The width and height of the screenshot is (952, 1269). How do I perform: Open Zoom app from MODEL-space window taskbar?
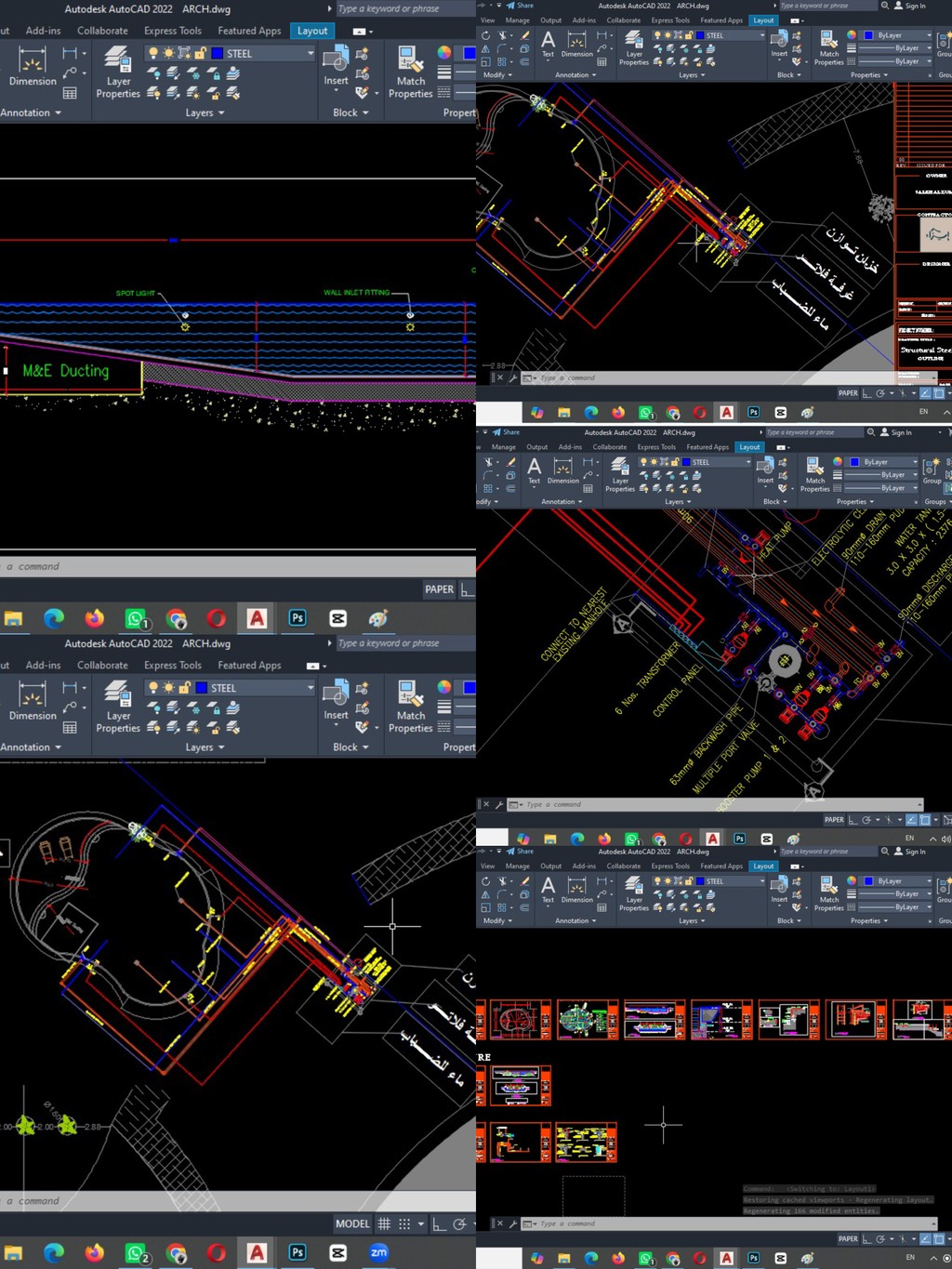coord(378,1252)
